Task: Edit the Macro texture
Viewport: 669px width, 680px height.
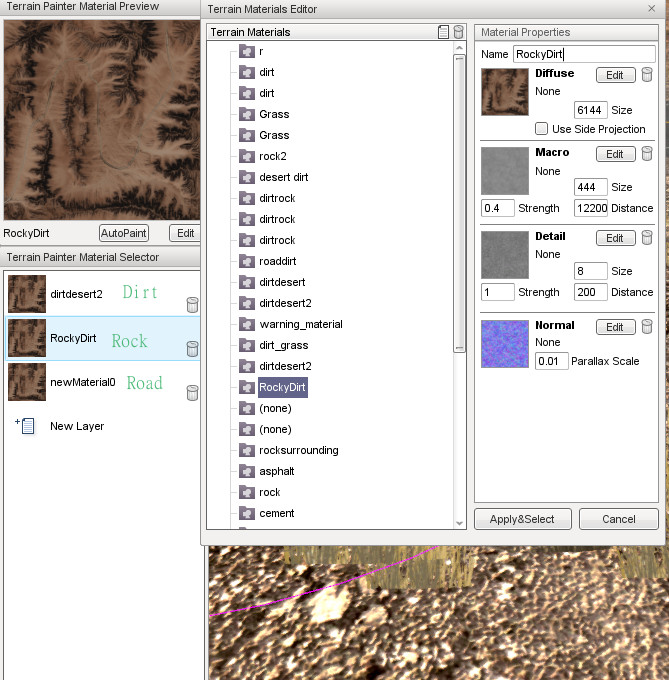Action: (615, 154)
